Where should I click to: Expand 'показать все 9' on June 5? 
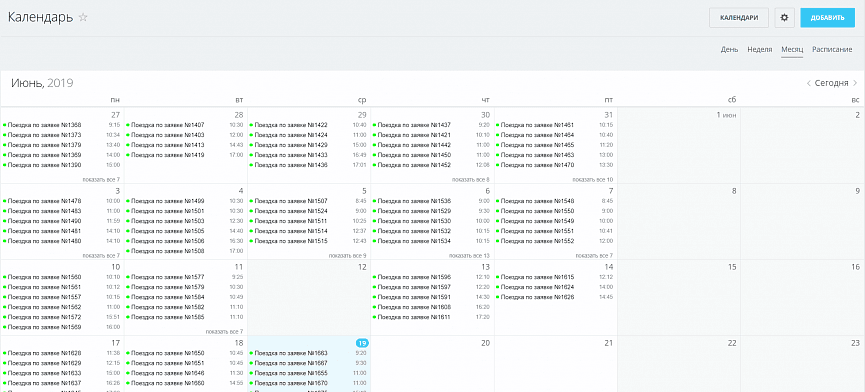(348, 256)
